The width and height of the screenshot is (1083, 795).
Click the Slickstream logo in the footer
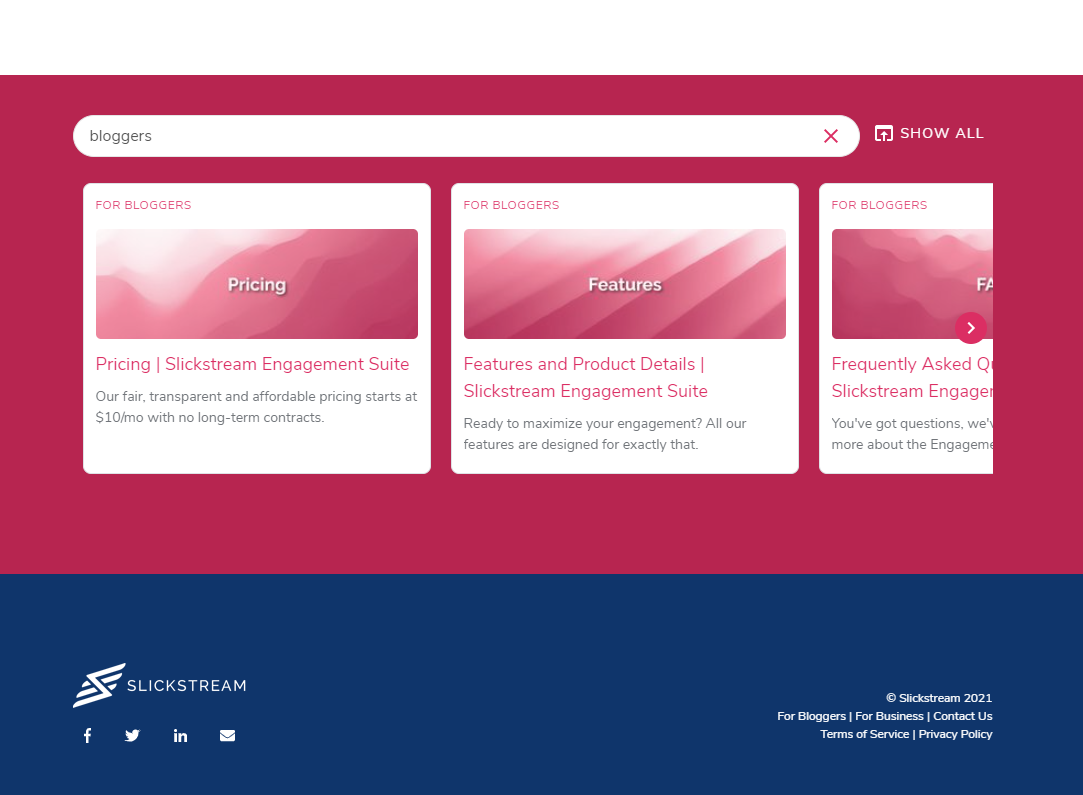(160, 685)
